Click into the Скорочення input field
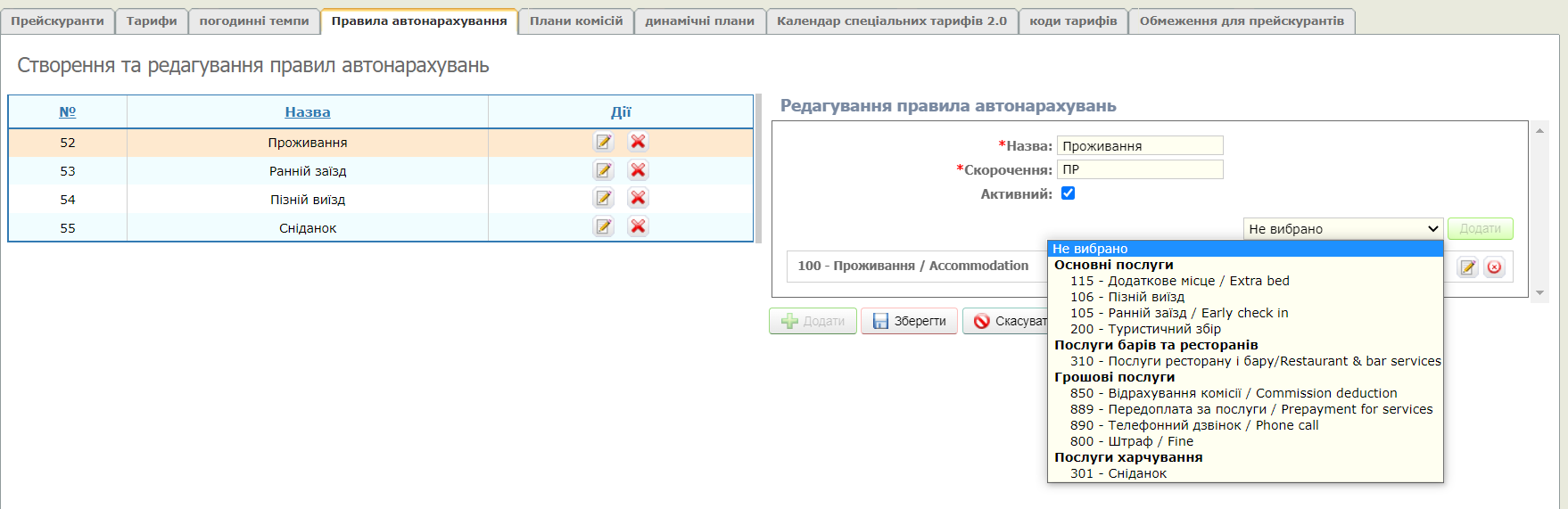 click(x=1139, y=169)
